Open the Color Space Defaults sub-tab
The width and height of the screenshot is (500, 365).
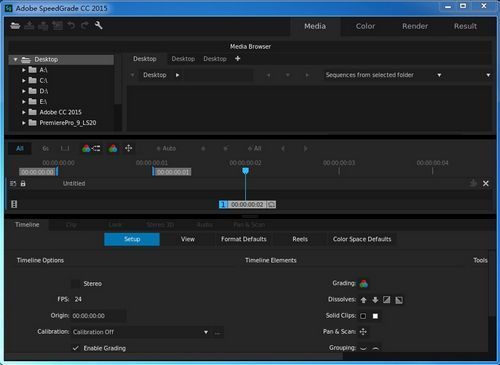[362, 239]
